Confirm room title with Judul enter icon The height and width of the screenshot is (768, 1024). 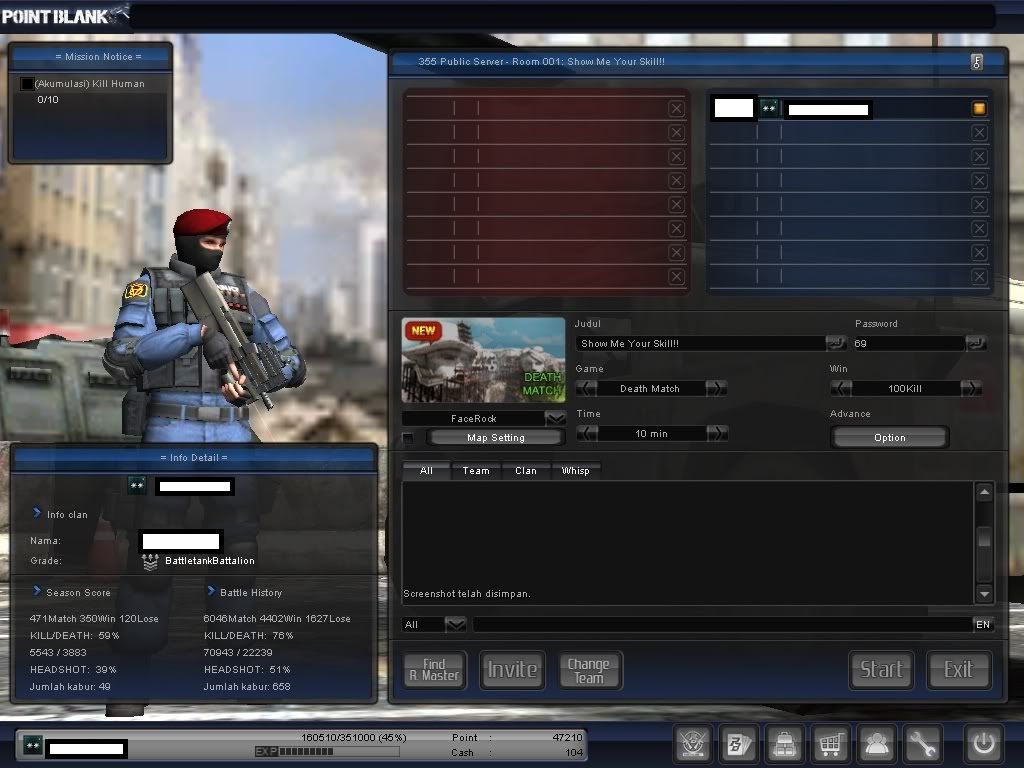[835, 343]
